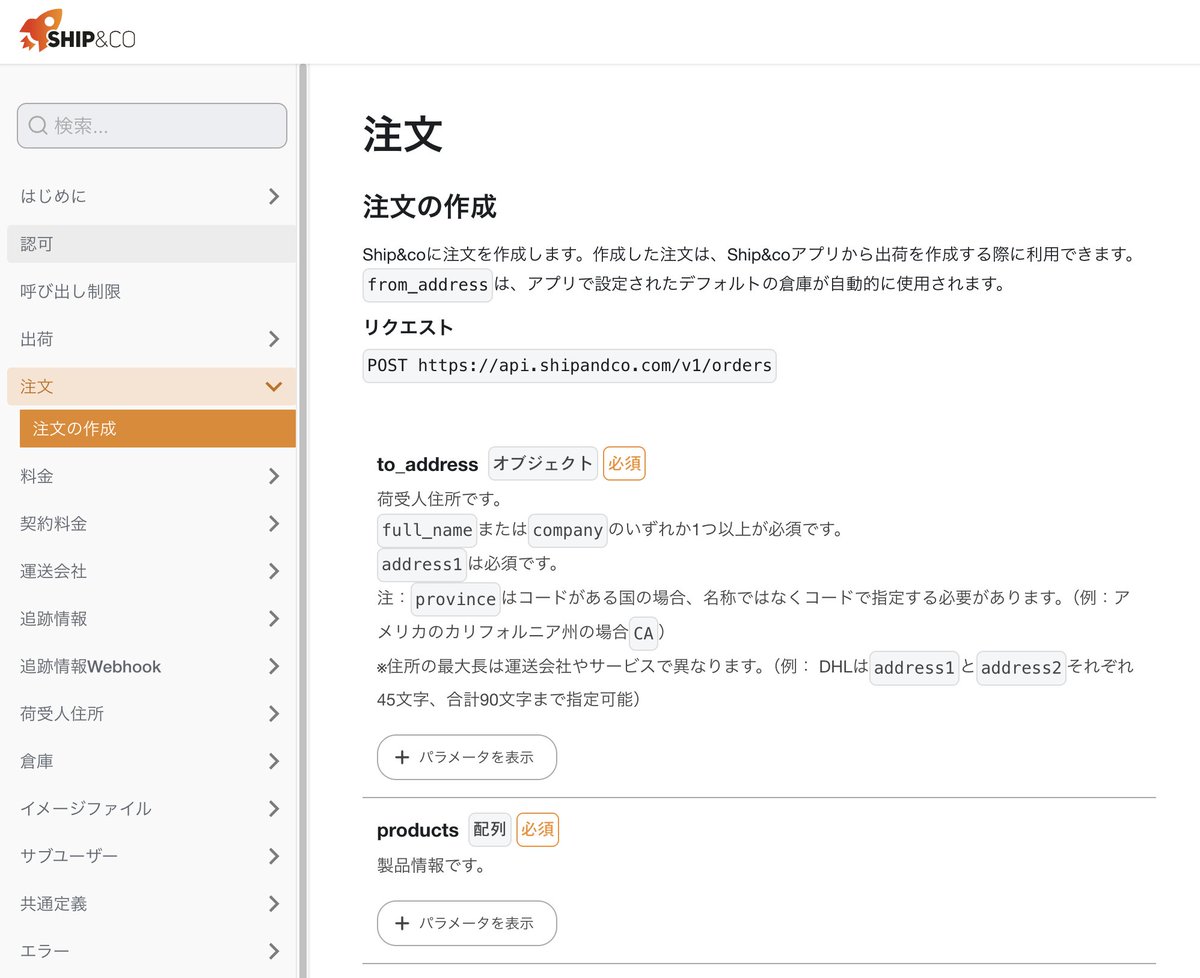
Task: Click the オブジェクト type badge for to_address
Action: tap(542, 463)
